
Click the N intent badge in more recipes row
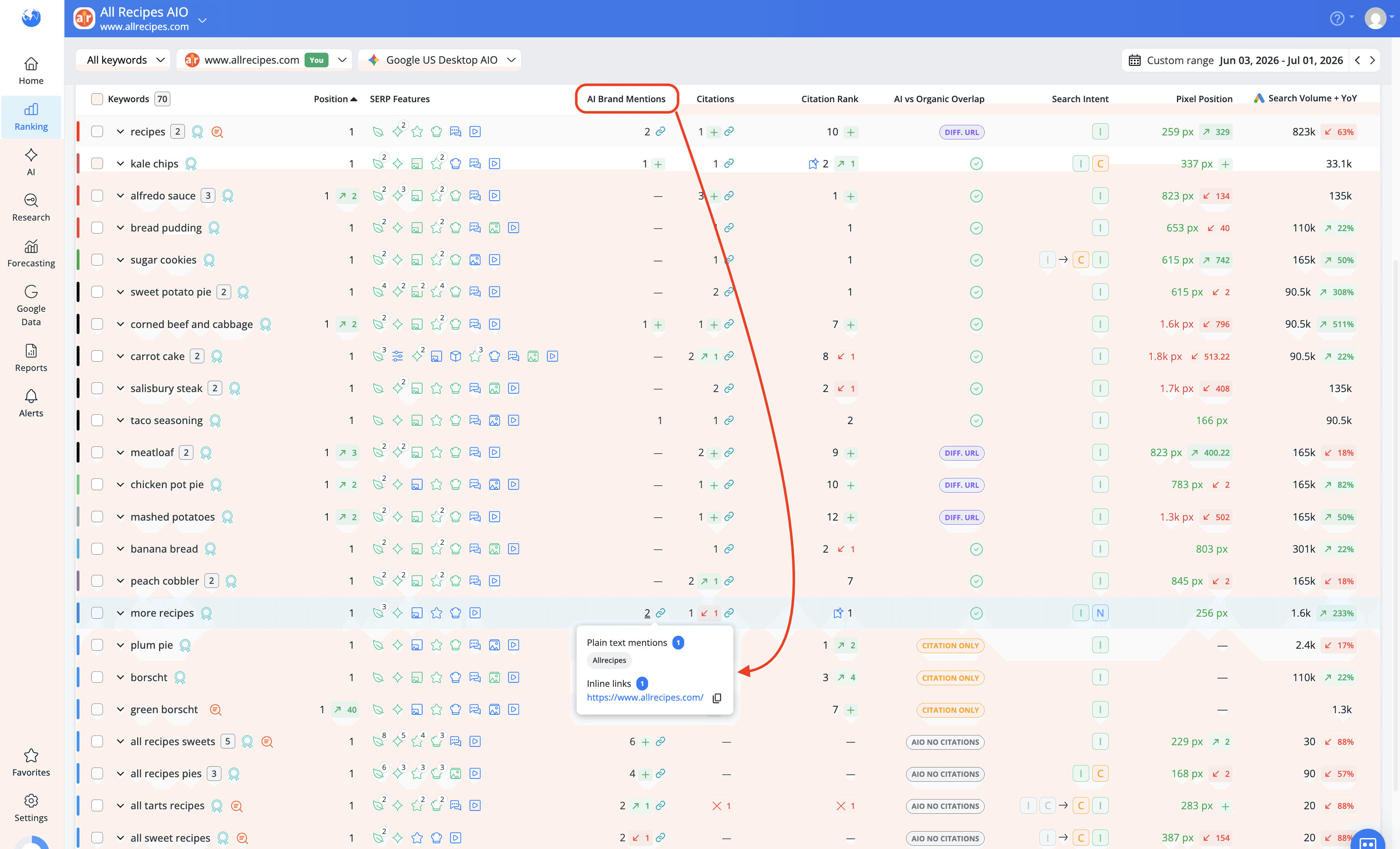click(1100, 613)
